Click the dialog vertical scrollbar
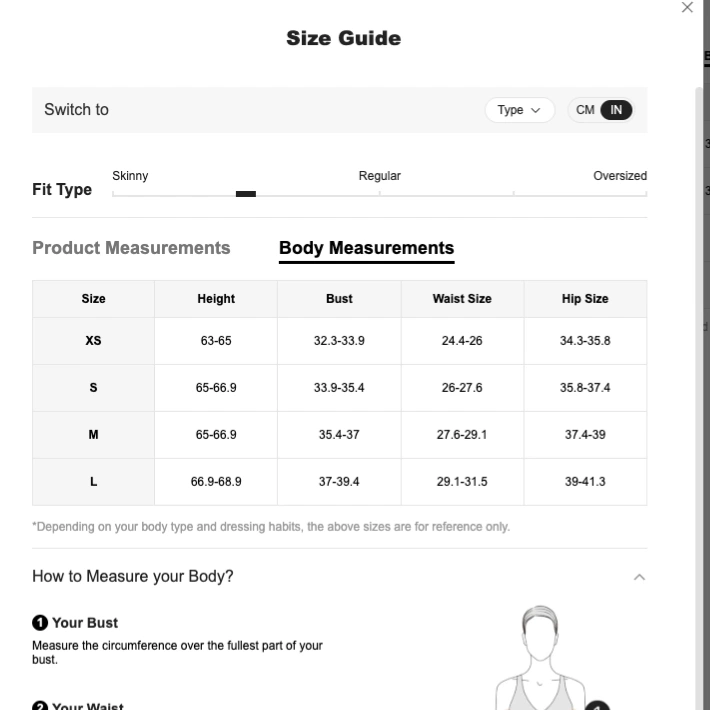 coord(698,398)
